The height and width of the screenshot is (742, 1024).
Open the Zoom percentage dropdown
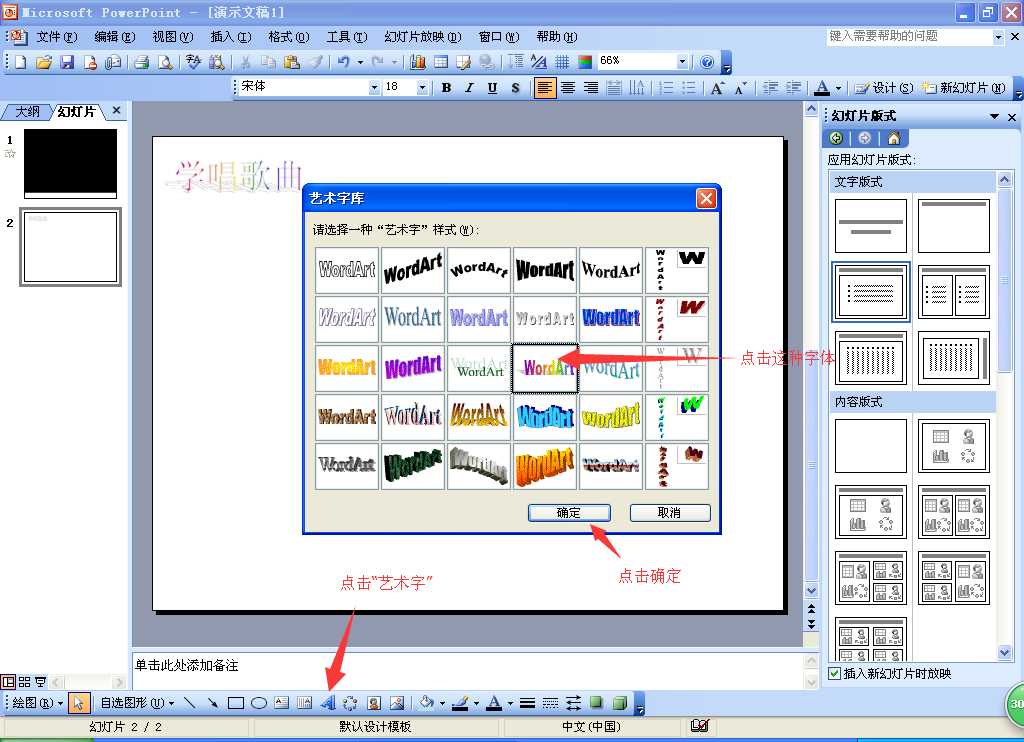[x=682, y=61]
